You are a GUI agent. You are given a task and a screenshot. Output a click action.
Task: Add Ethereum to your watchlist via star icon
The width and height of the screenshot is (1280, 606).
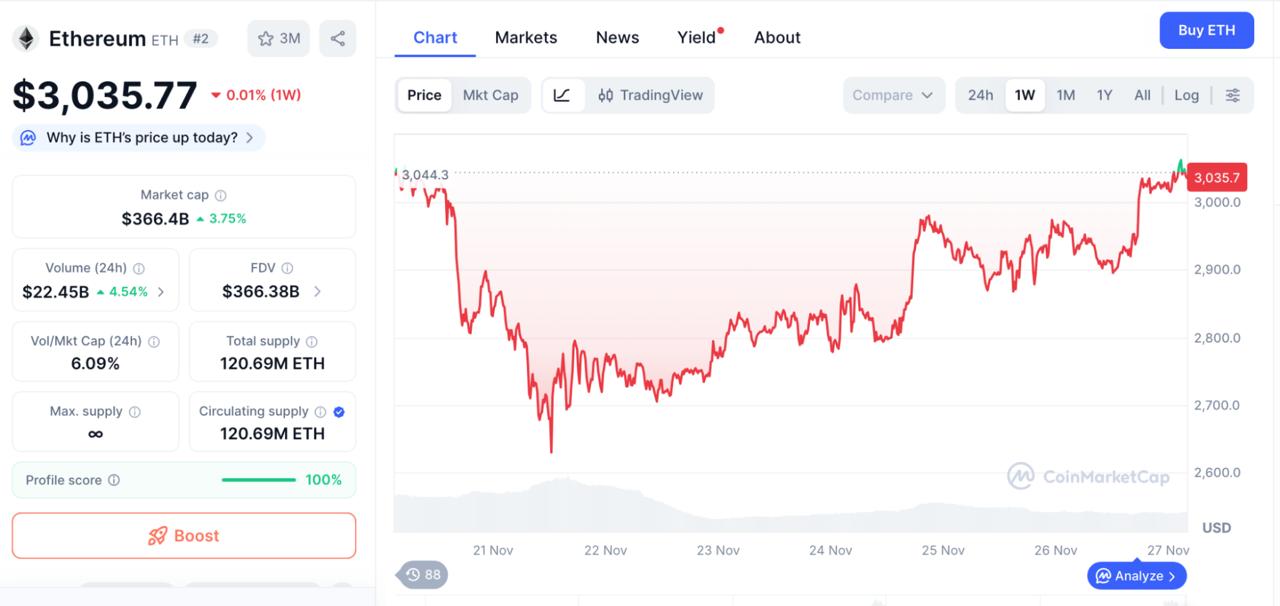[x=264, y=37]
